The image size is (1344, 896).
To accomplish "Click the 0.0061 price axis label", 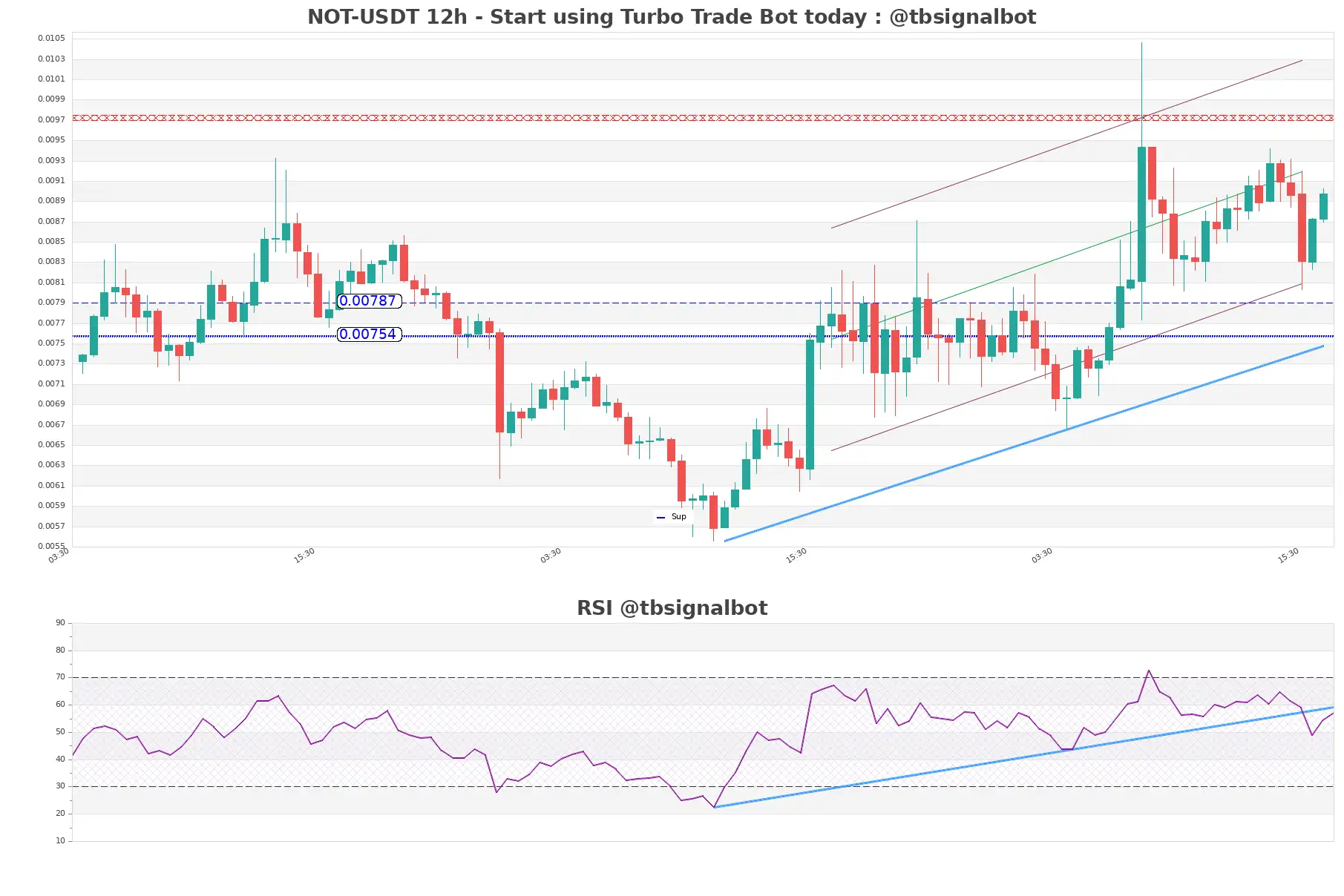I will click(51, 485).
